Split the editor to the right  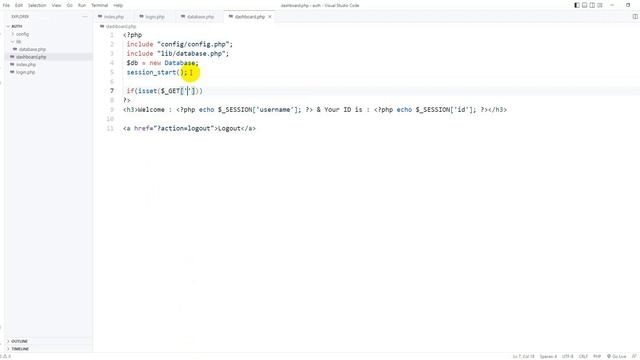coord(635,17)
